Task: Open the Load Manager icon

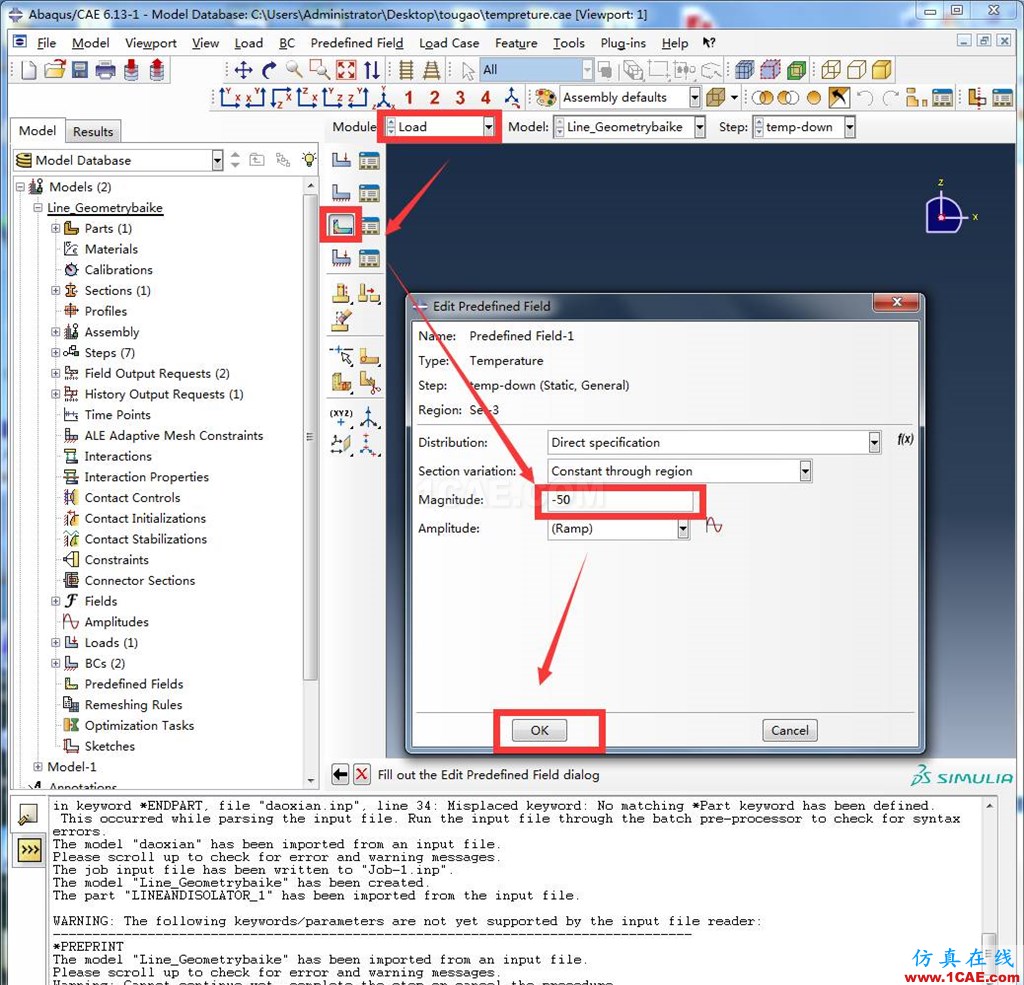Action: pyautogui.click(x=369, y=160)
